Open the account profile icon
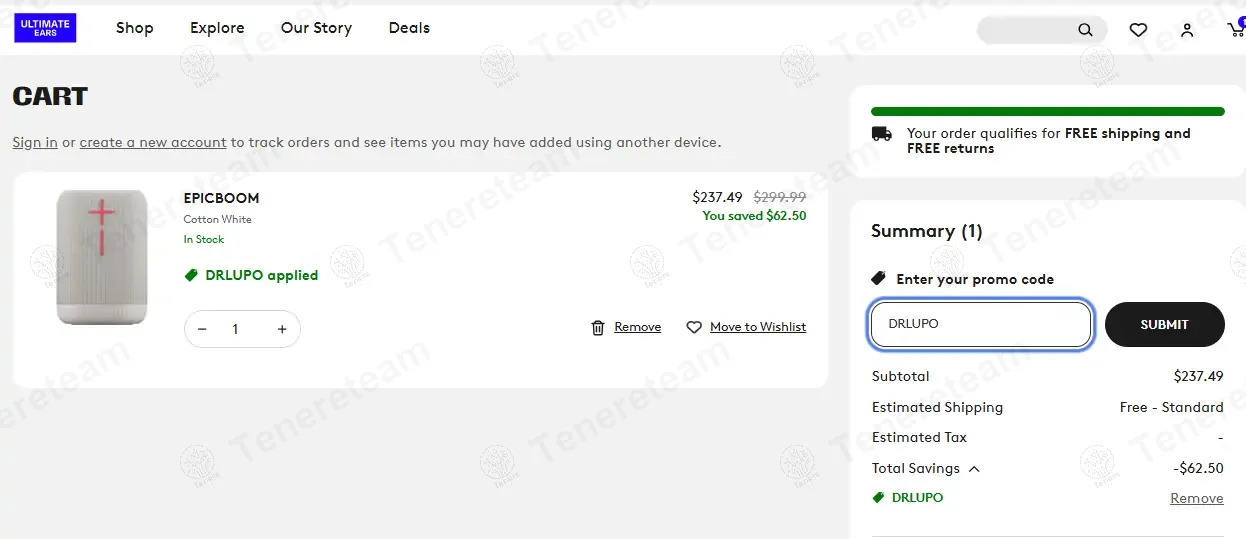The height and width of the screenshot is (539, 1246). (1187, 30)
